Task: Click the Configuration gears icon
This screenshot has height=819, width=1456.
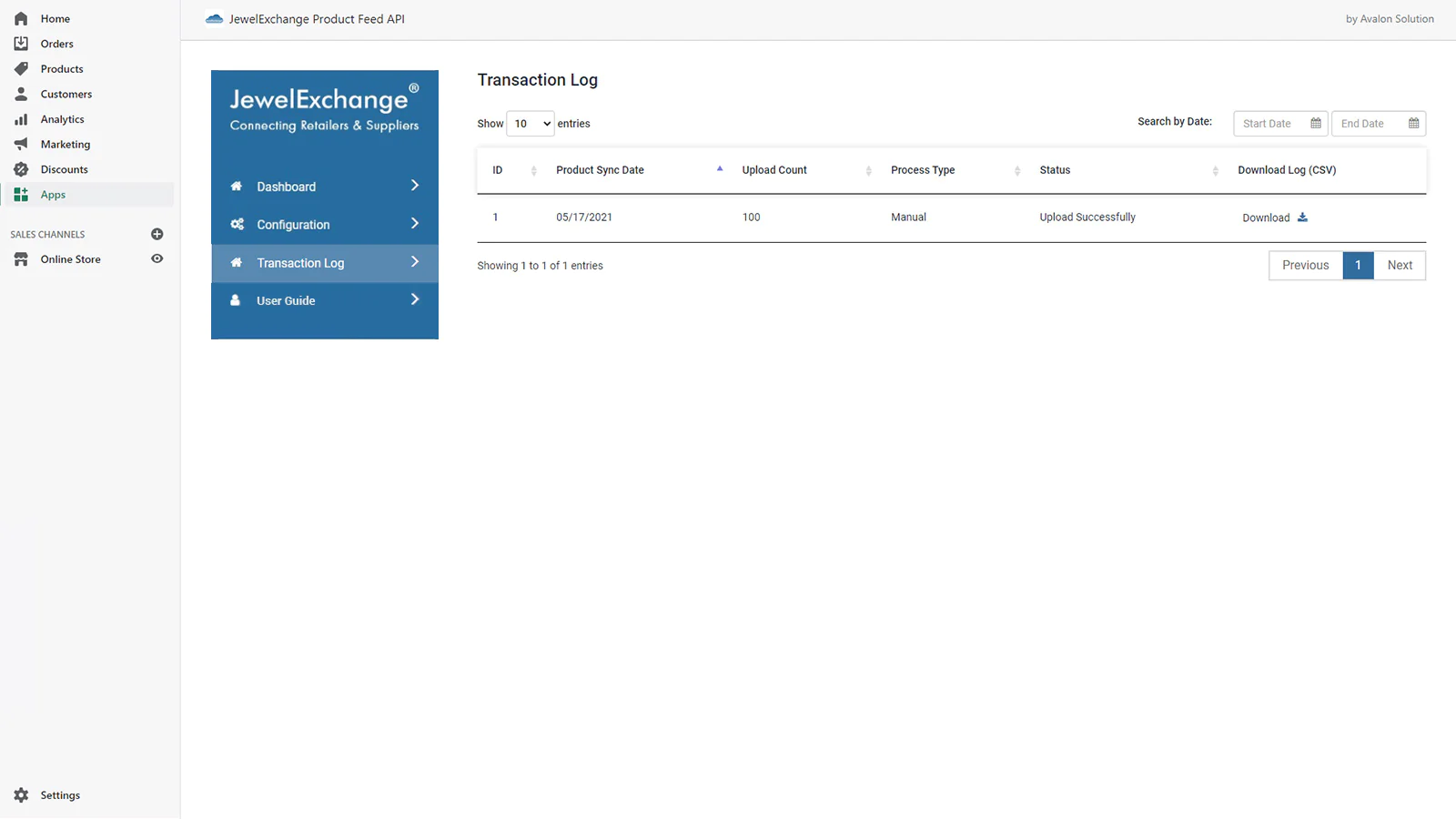Action: pyautogui.click(x=237, y=224)
